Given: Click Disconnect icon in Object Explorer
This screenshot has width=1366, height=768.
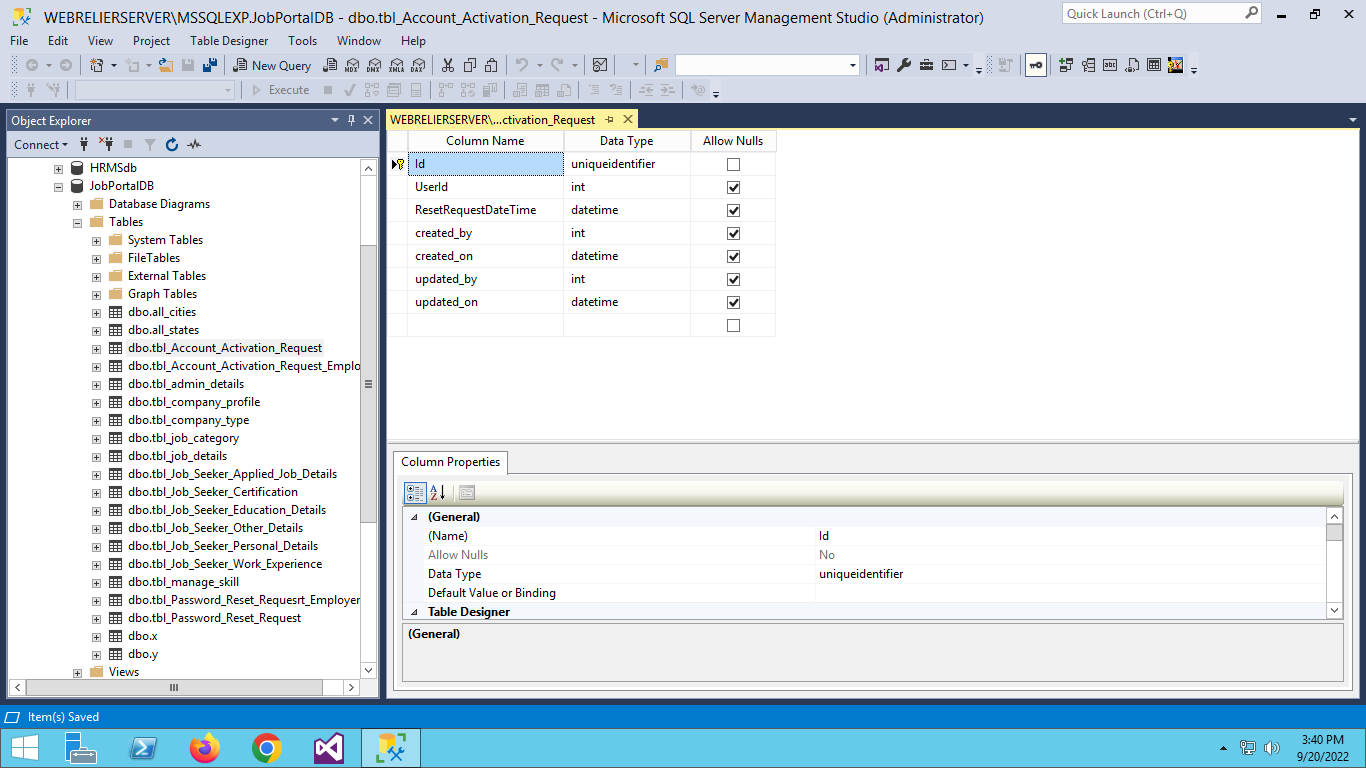Looking at the screenshot, I should click(x=106, y=144).
